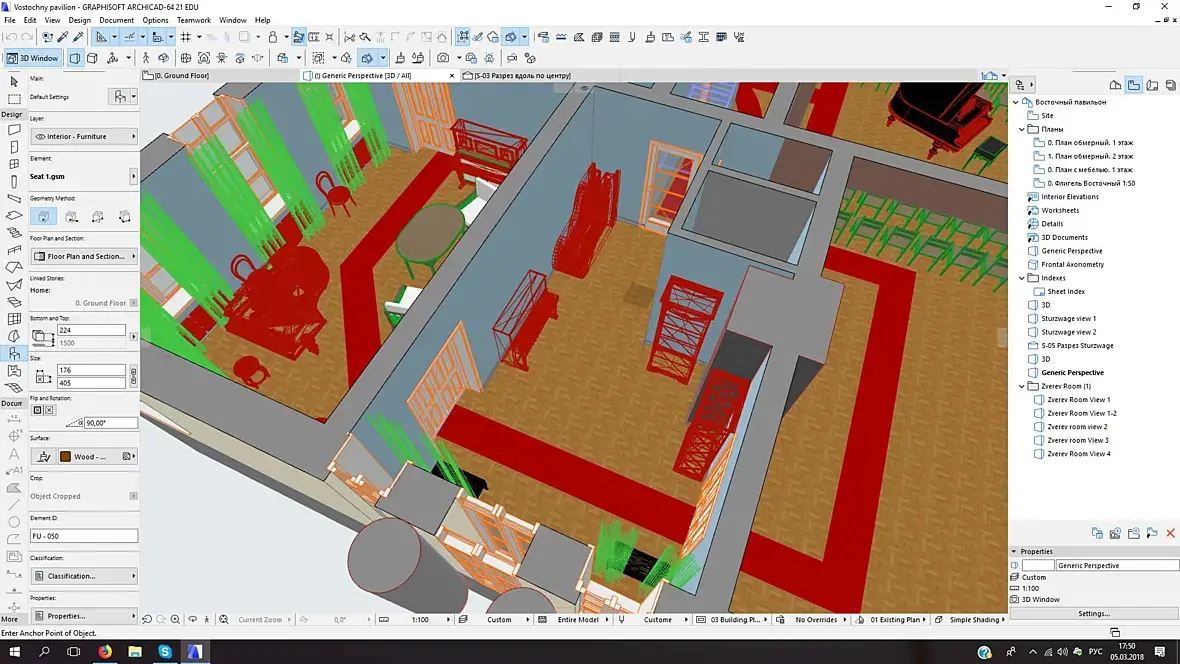
Task: Switch to the Ground Floor tab
Action: pyautogui.click(x=180, y=76)
